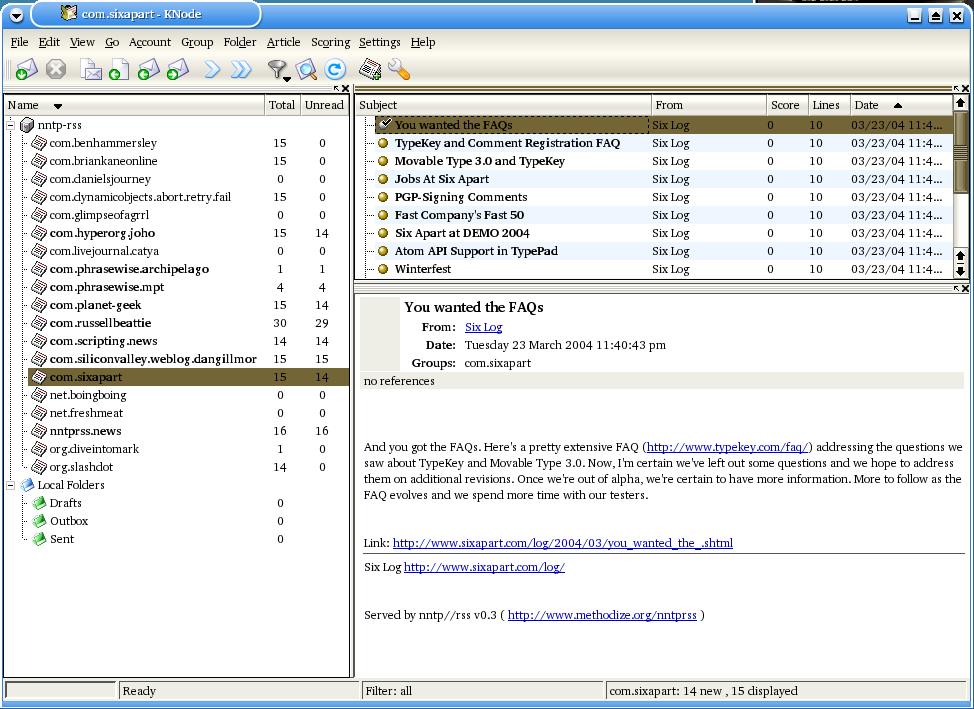Click the forward by email envelope icon
The height and width of the screenshot is (709, 974).
click(x=178, y=69)
